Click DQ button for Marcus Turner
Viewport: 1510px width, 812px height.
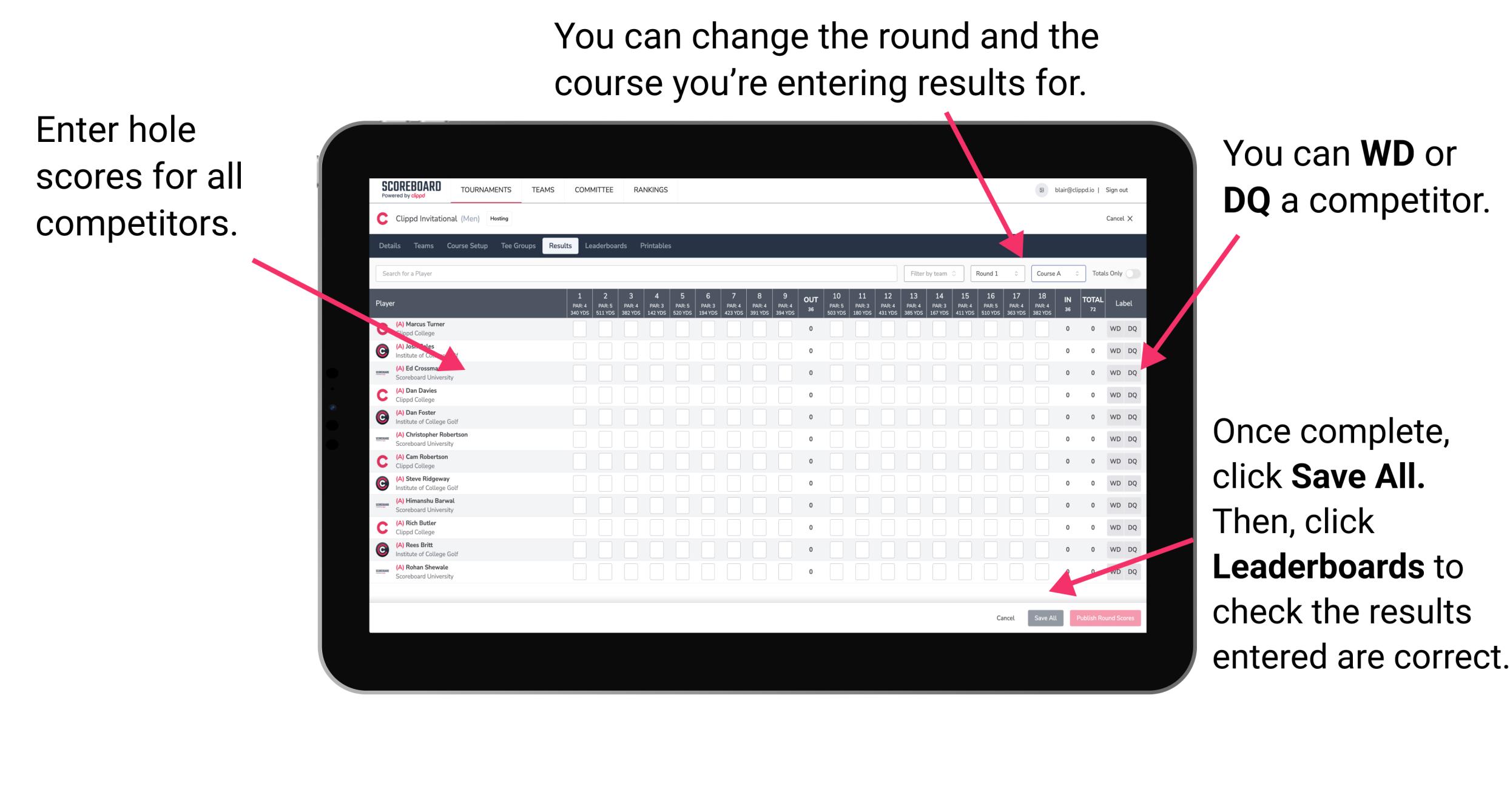(x=1131, y=329)
